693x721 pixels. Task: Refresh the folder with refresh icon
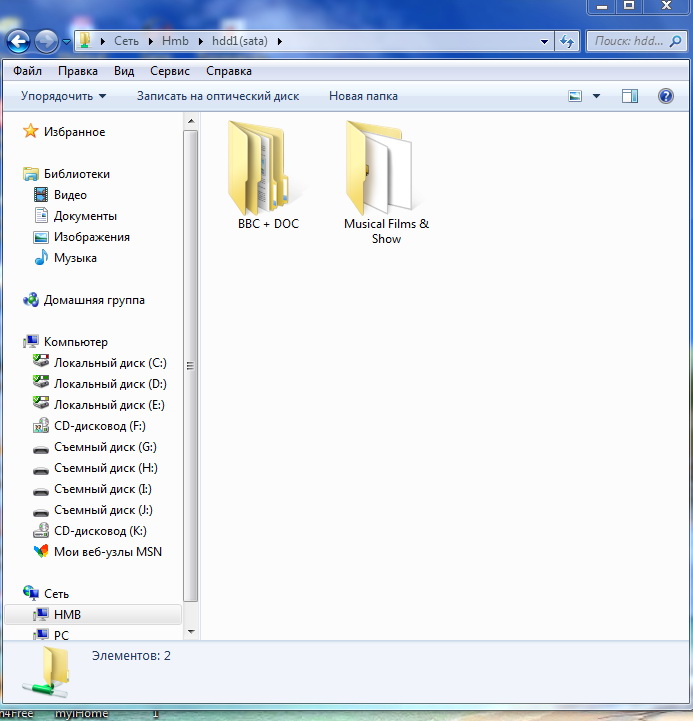tap(567, 42)
